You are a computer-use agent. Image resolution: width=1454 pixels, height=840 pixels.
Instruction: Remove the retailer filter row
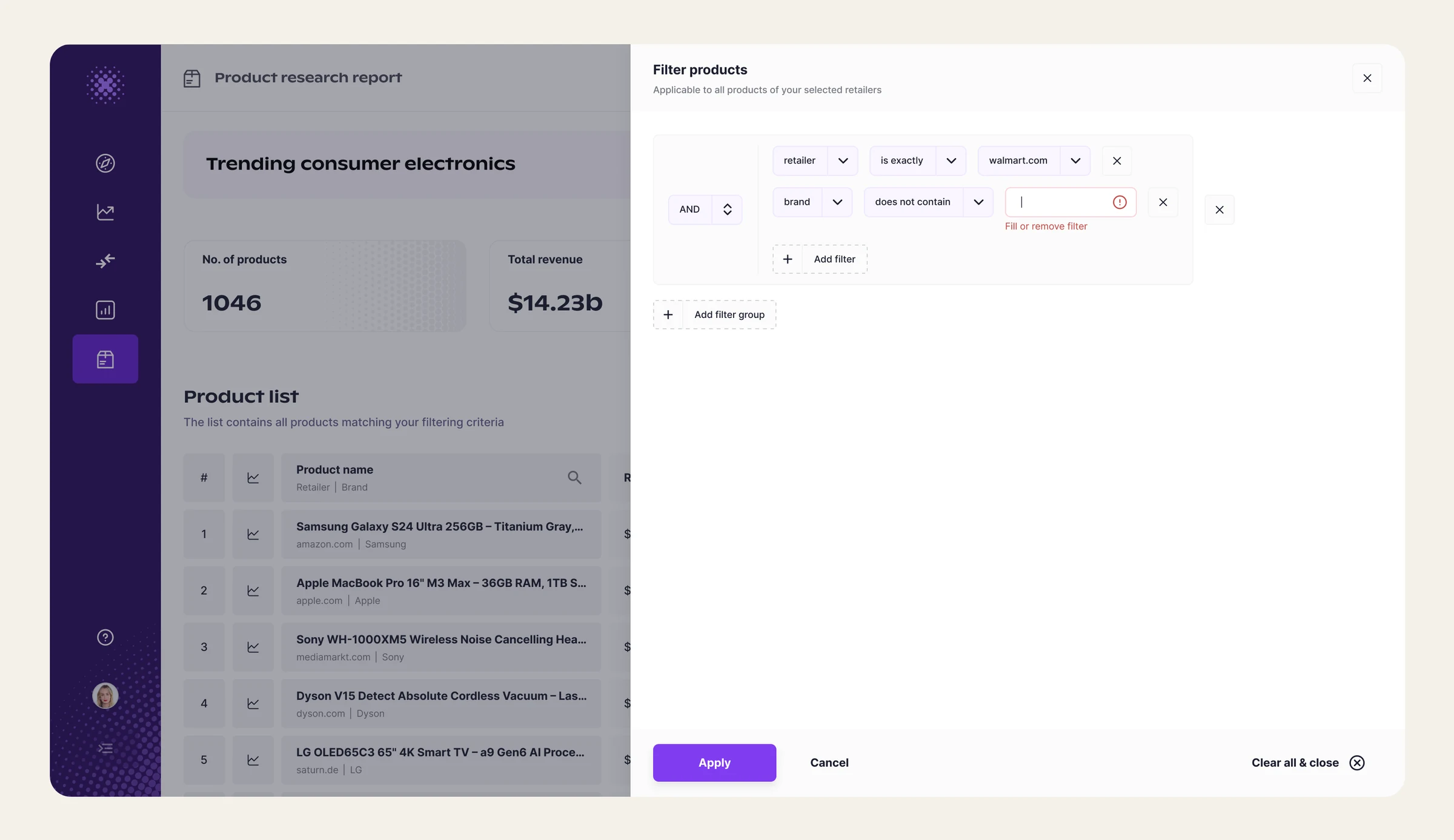coord(1117,160)
